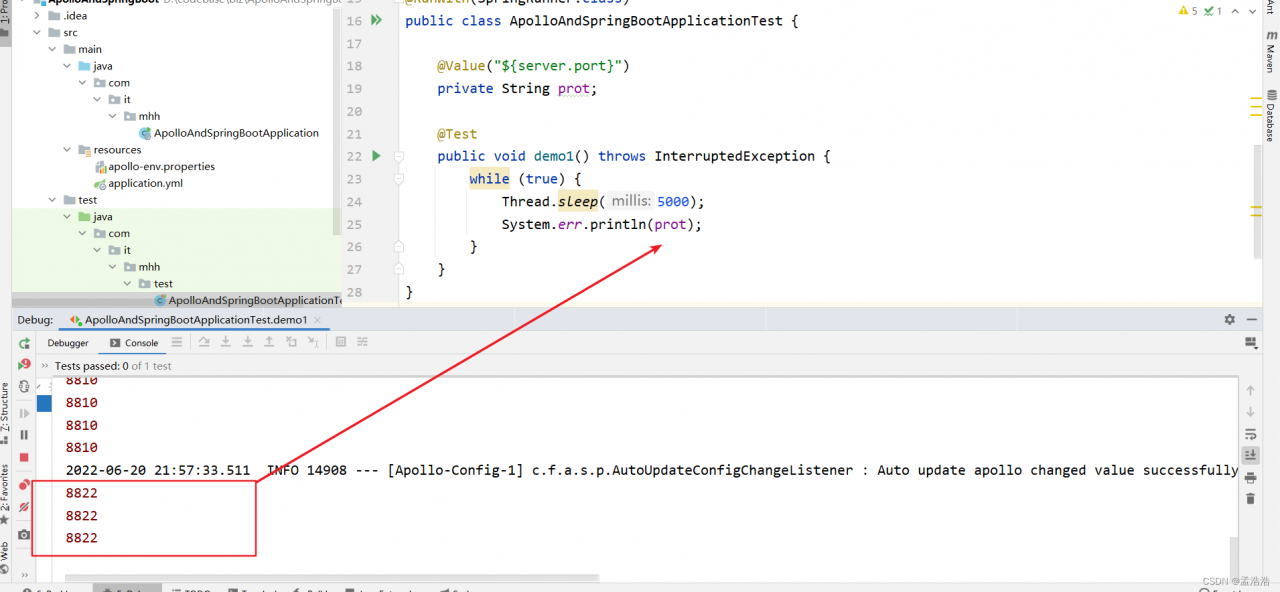Hide the Debug tool window
Viewport: 1280px width, 592px height.
[1253, 319]
